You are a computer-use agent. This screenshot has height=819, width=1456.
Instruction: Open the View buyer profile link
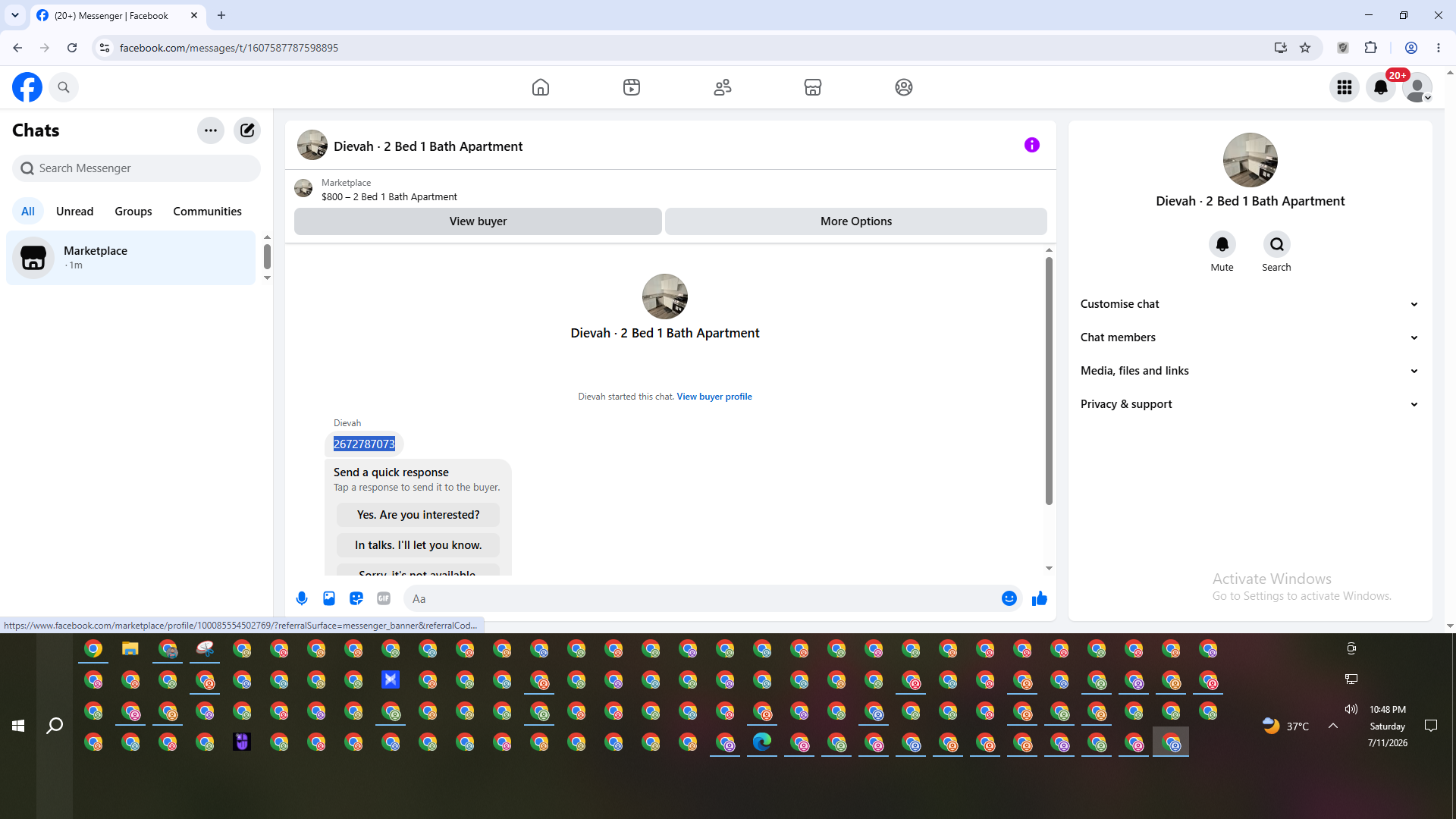point(714,397)
